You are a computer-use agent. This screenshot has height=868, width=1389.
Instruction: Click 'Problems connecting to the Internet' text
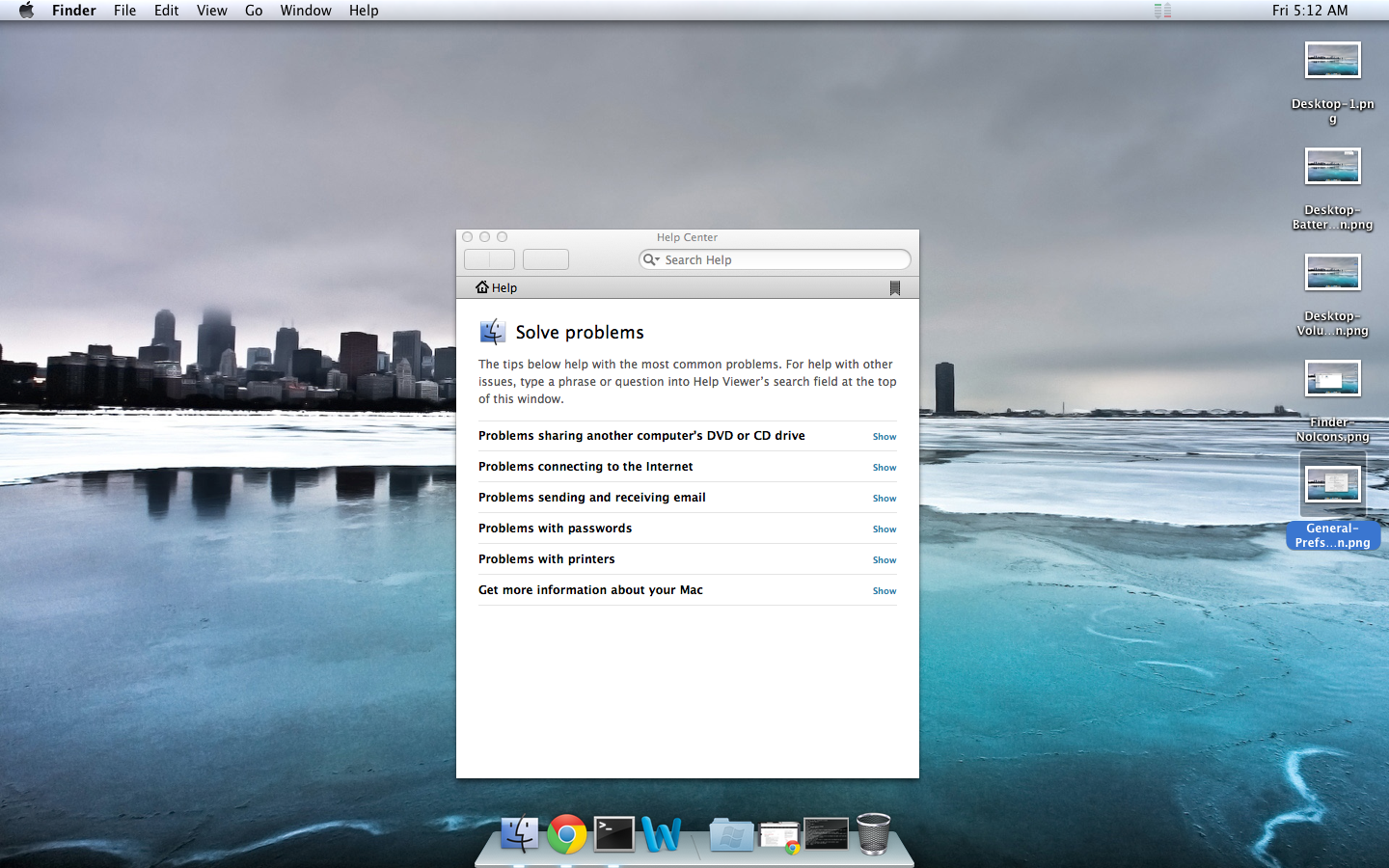[x=586, y=467]
